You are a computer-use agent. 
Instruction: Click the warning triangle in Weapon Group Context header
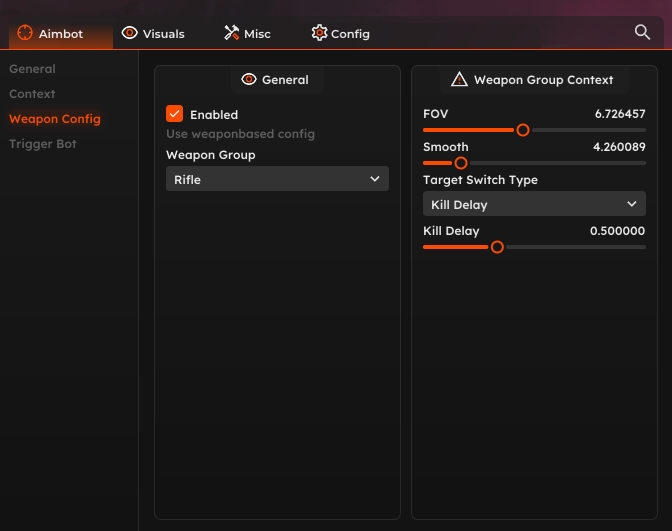click(x=459, y=79)
